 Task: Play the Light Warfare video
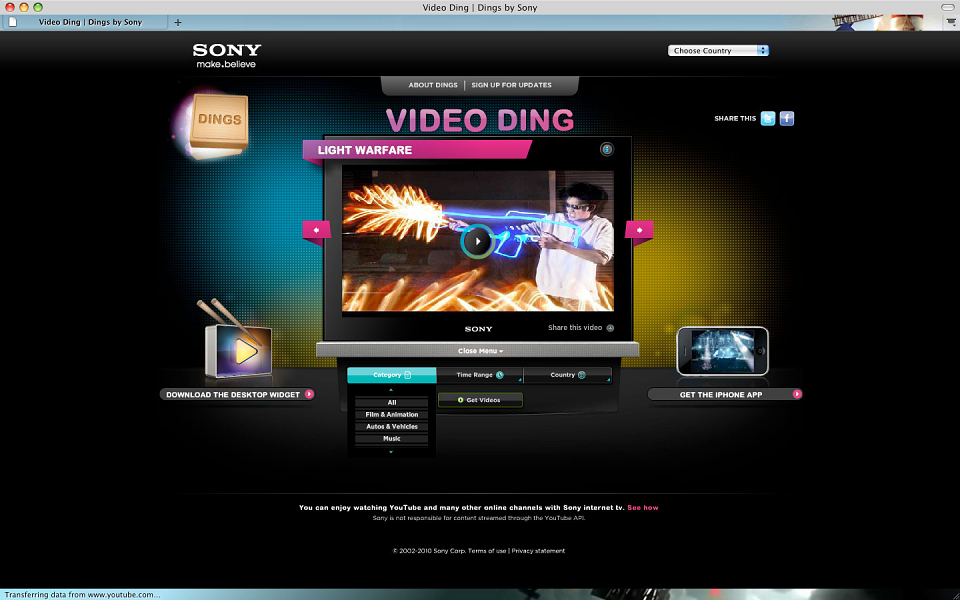(x=477, y=241)
